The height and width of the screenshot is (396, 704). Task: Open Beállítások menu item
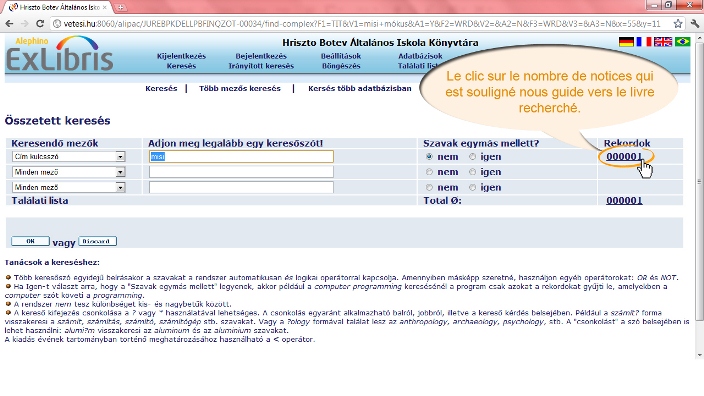pyautogui.click(x=341, y=56)
